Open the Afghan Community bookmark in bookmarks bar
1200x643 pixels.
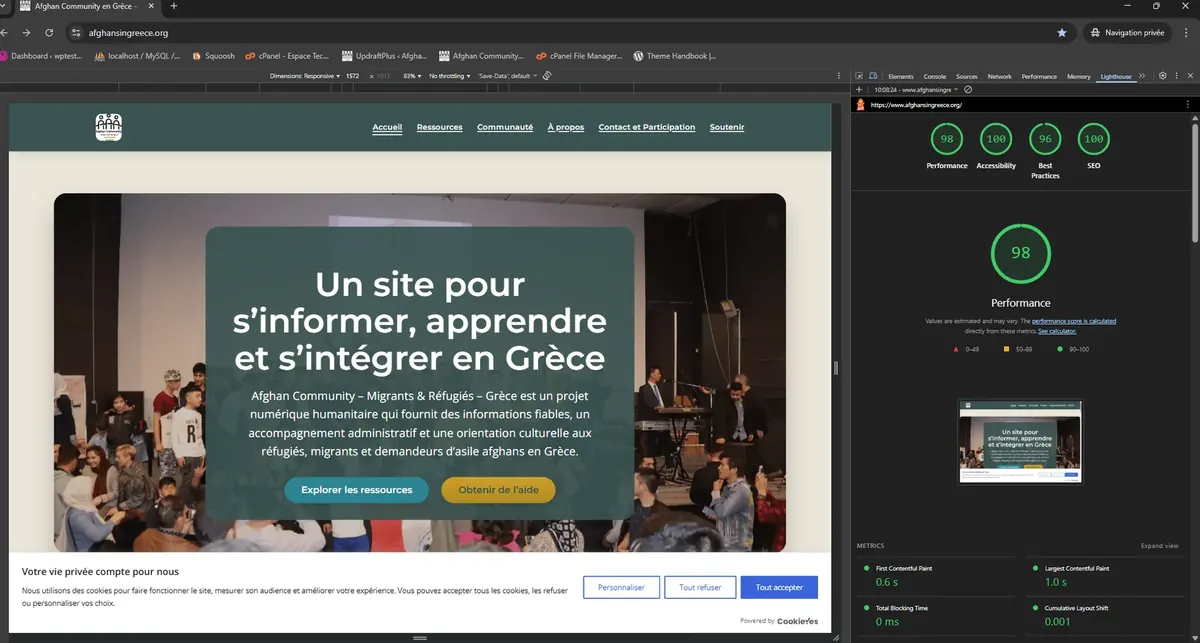[481, 56]
